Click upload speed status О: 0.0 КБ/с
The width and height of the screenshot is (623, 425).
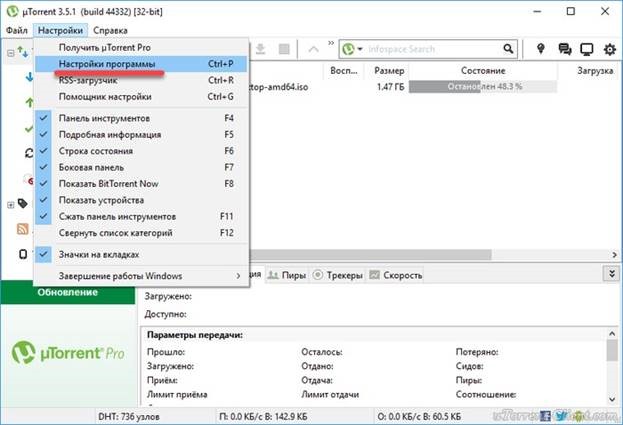(419, 417)
